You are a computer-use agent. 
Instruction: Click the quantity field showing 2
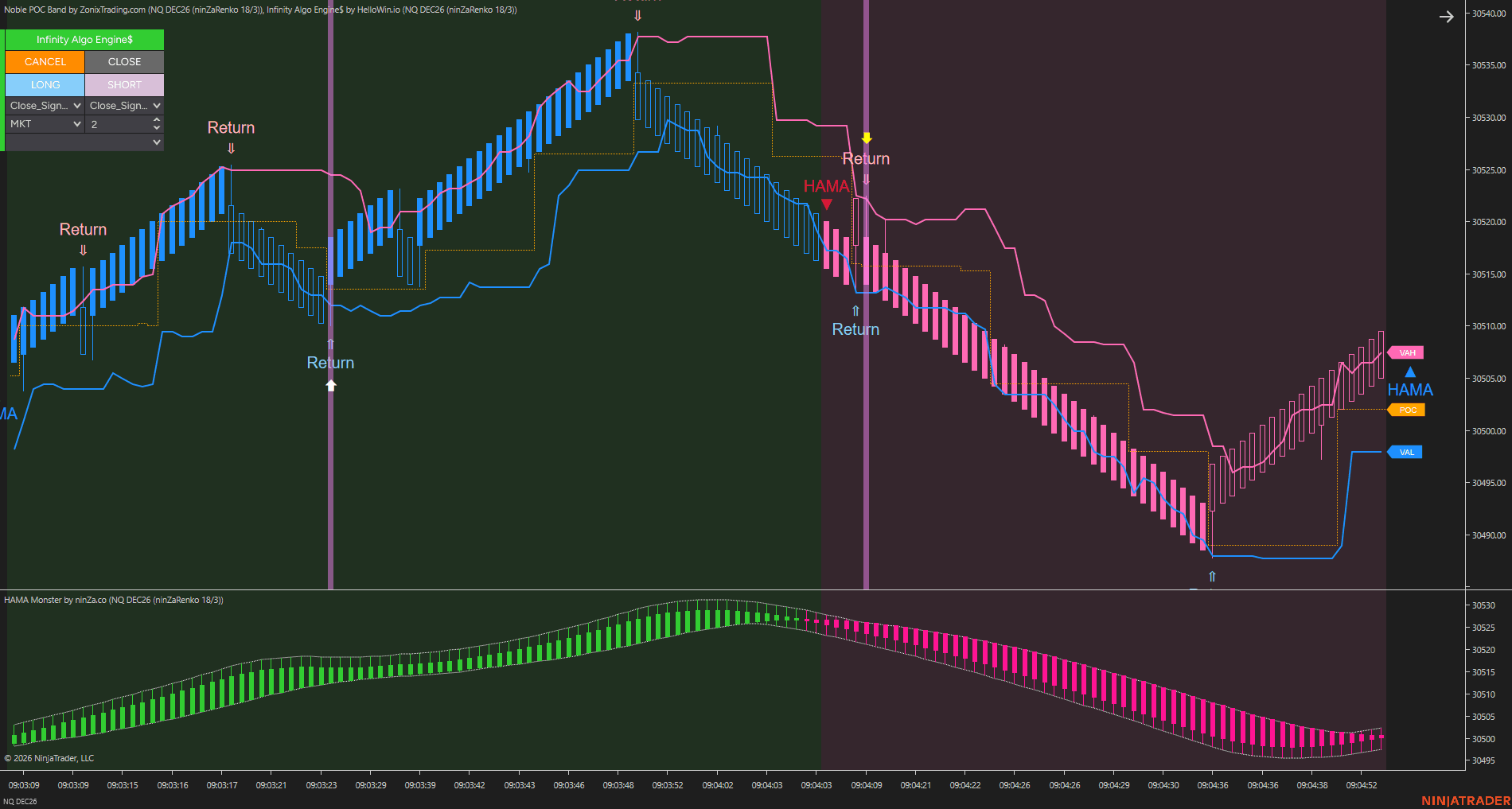coord(118,124)
